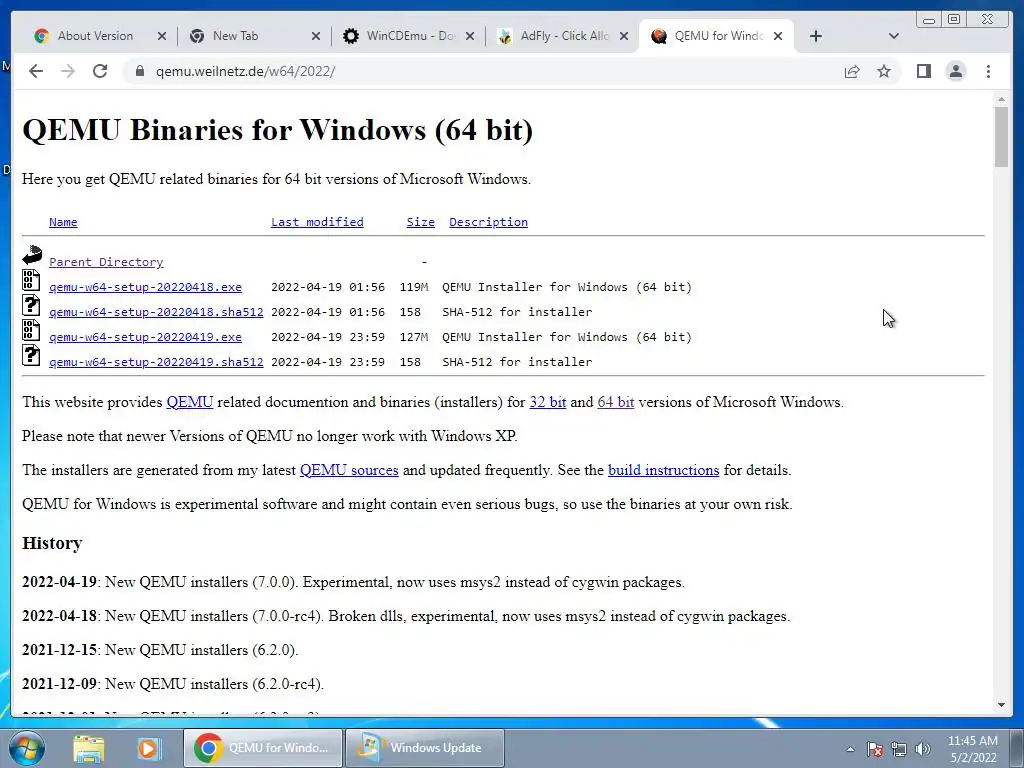Open the Action Center flag icon

point(875,749)
